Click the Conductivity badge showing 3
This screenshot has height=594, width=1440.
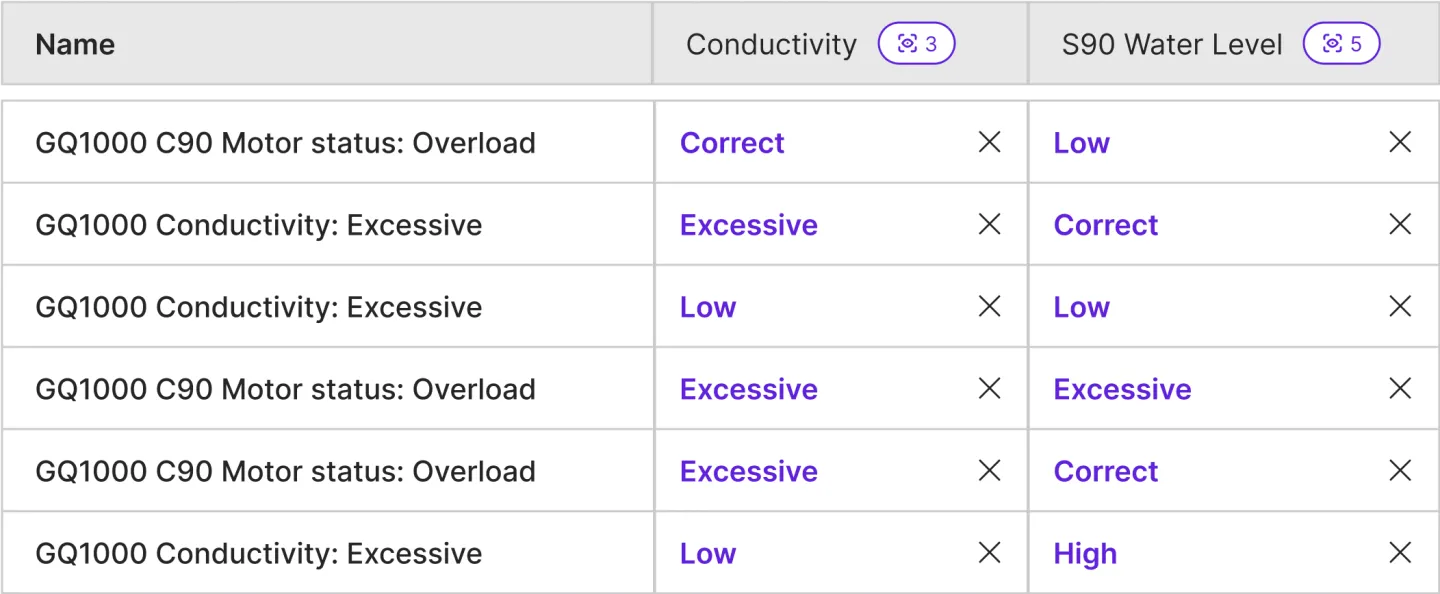click(x=916, y=44)
